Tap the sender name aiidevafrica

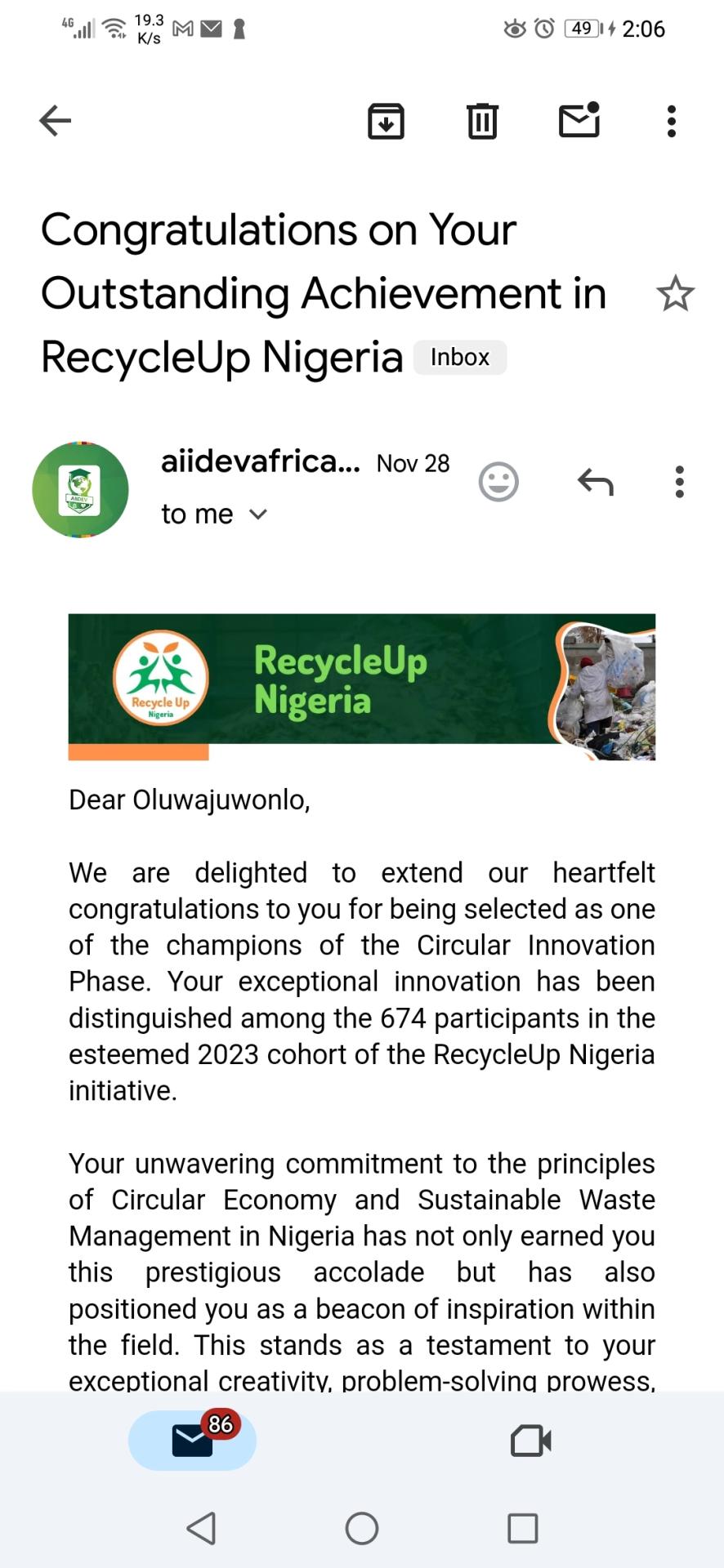260,462
